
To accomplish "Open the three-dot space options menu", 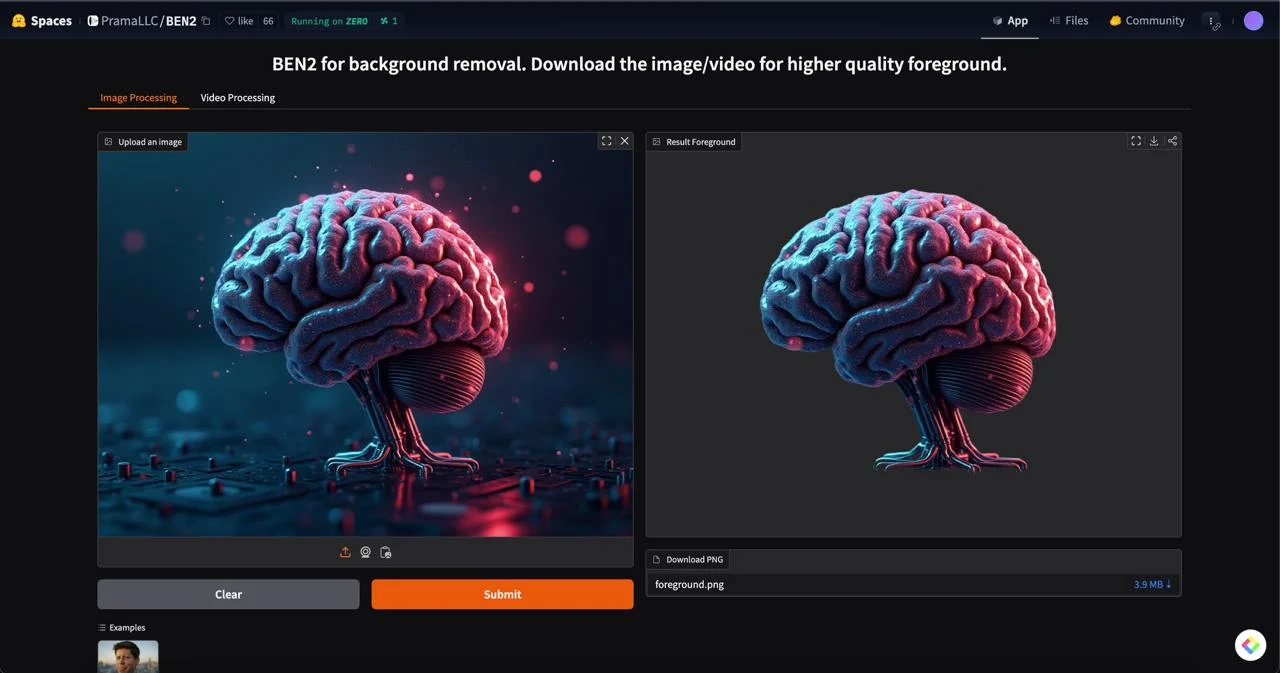I will click(x=1211, y=21).
